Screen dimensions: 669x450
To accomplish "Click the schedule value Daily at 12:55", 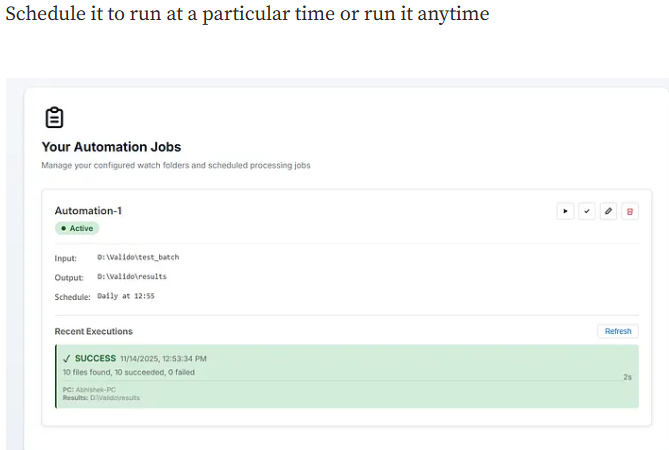I will tap(125, 296).
